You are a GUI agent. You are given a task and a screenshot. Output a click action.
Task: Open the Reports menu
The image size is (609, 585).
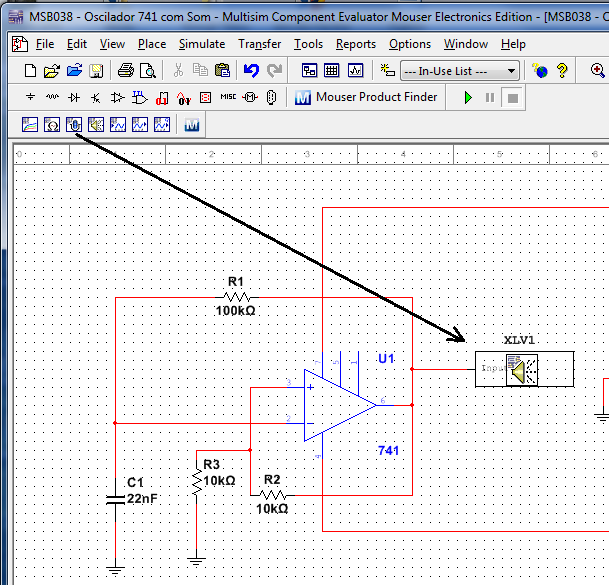[x=356, y=44]
